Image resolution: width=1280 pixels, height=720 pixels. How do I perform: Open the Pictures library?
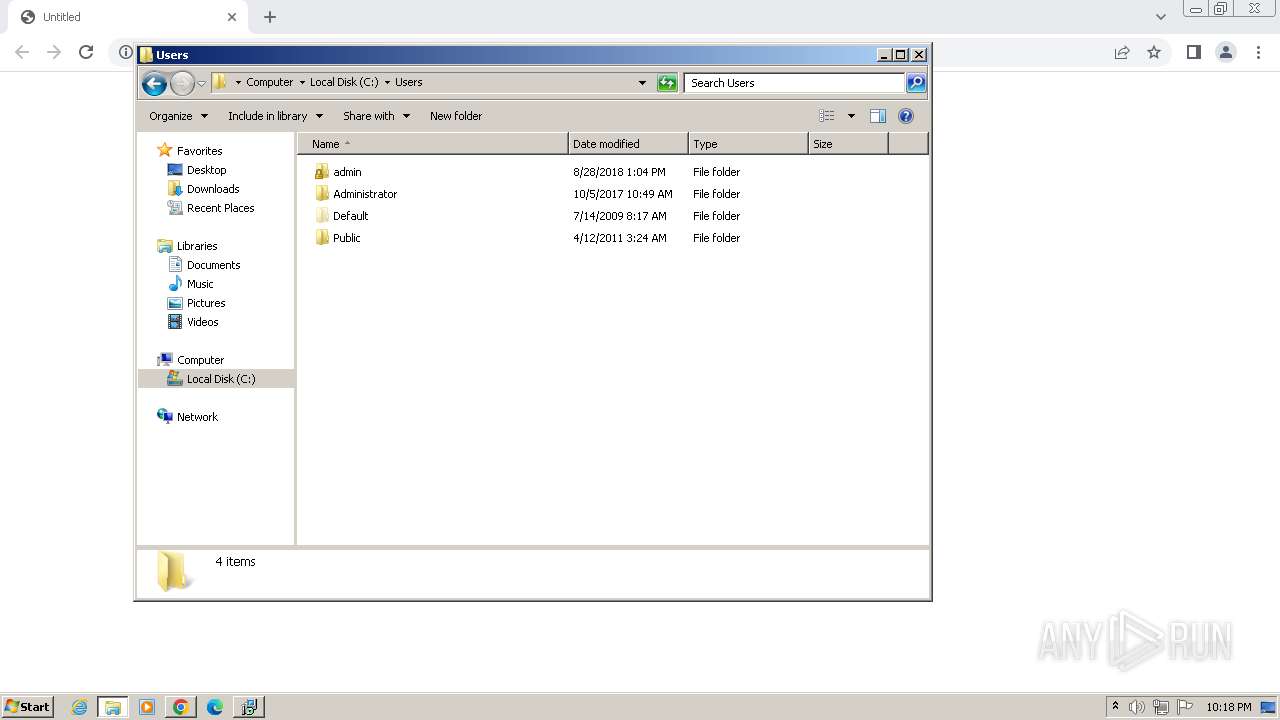206,303
